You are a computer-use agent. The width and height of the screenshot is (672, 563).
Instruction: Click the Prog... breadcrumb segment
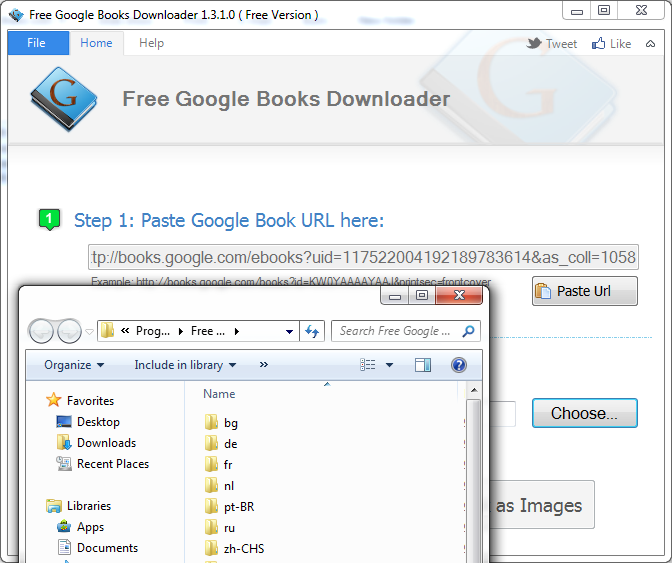tap(153, 331)
